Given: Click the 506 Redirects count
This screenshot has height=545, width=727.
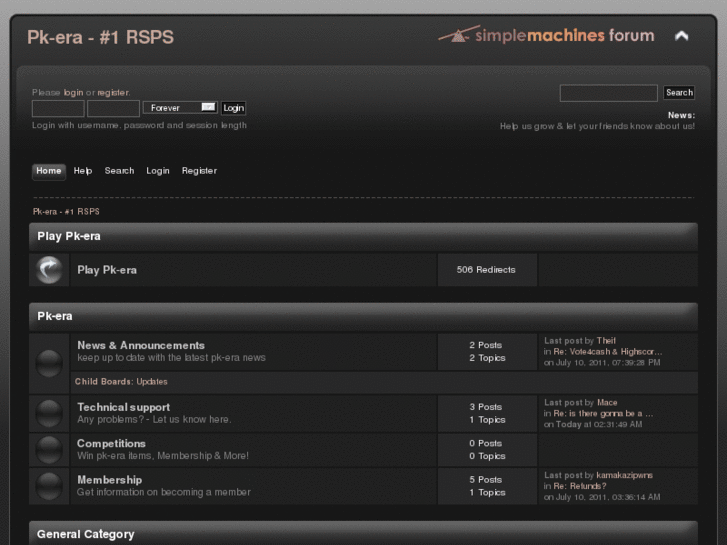Looking at the screenshot, I should coord(486,269).
